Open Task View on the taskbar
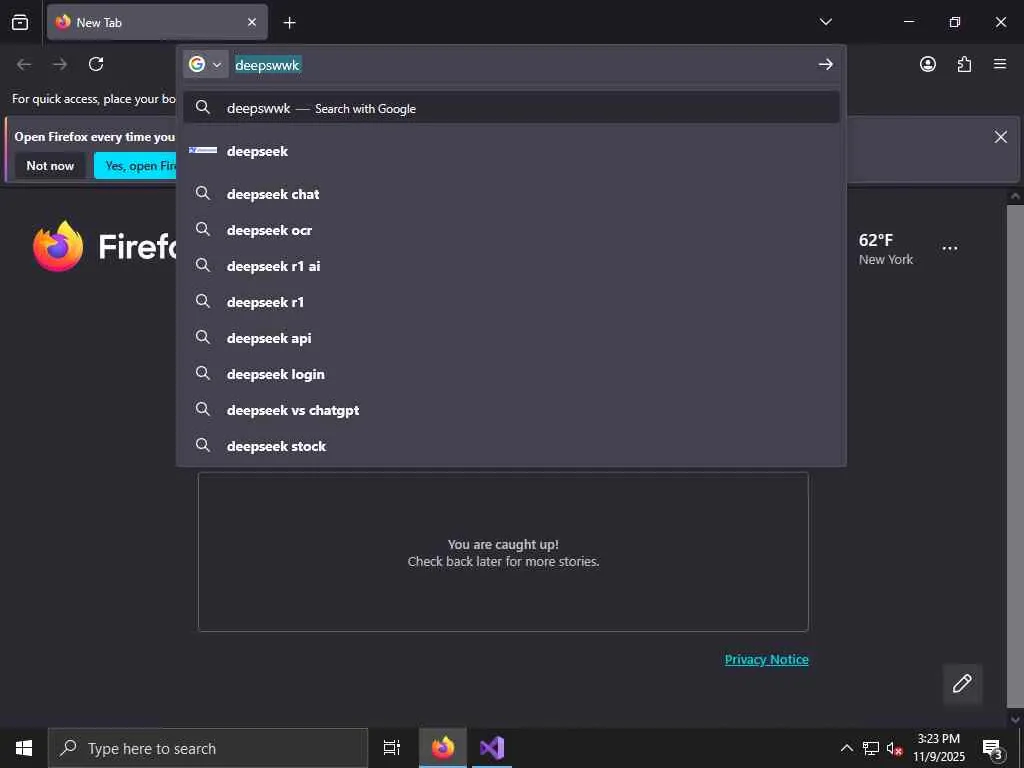 392,748
